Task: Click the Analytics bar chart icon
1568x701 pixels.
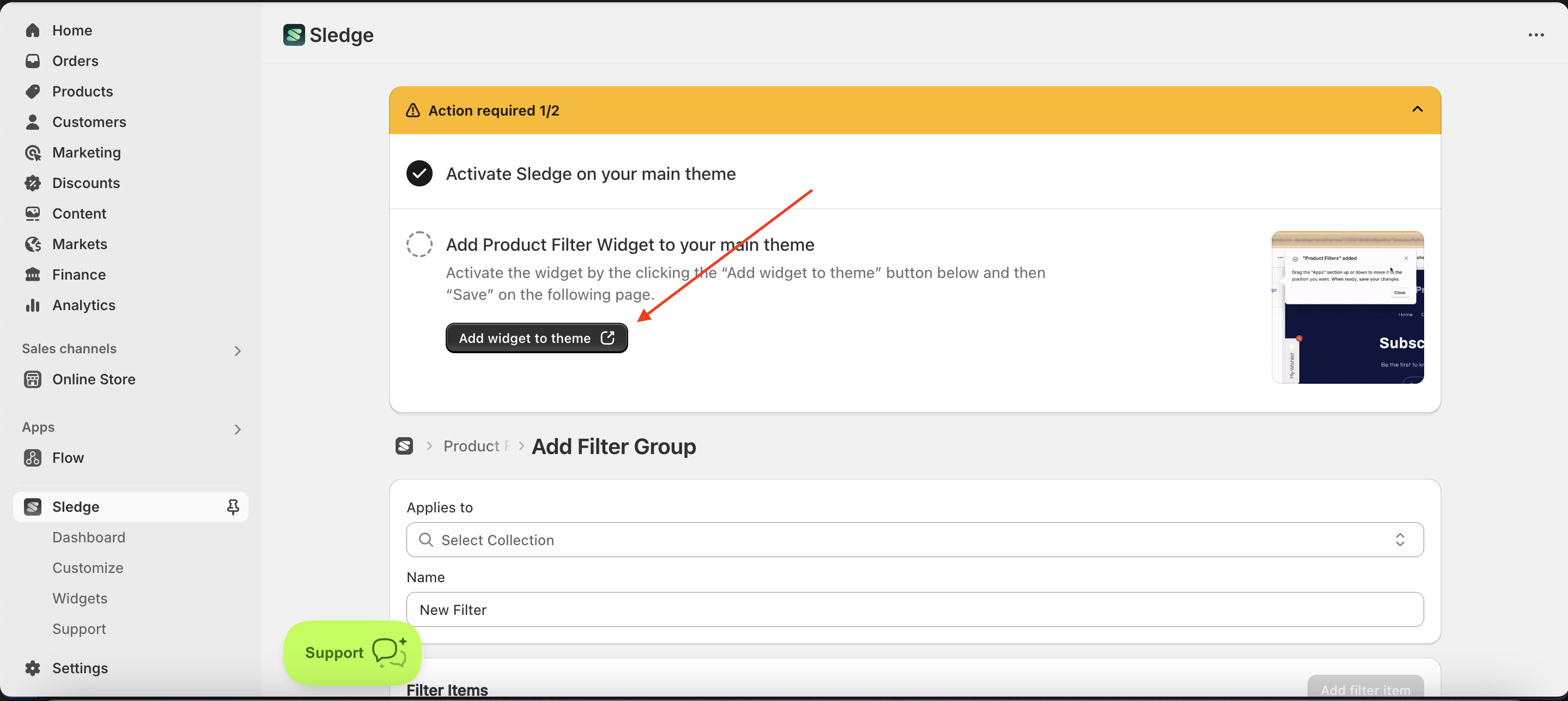Action: pos(33,305)
